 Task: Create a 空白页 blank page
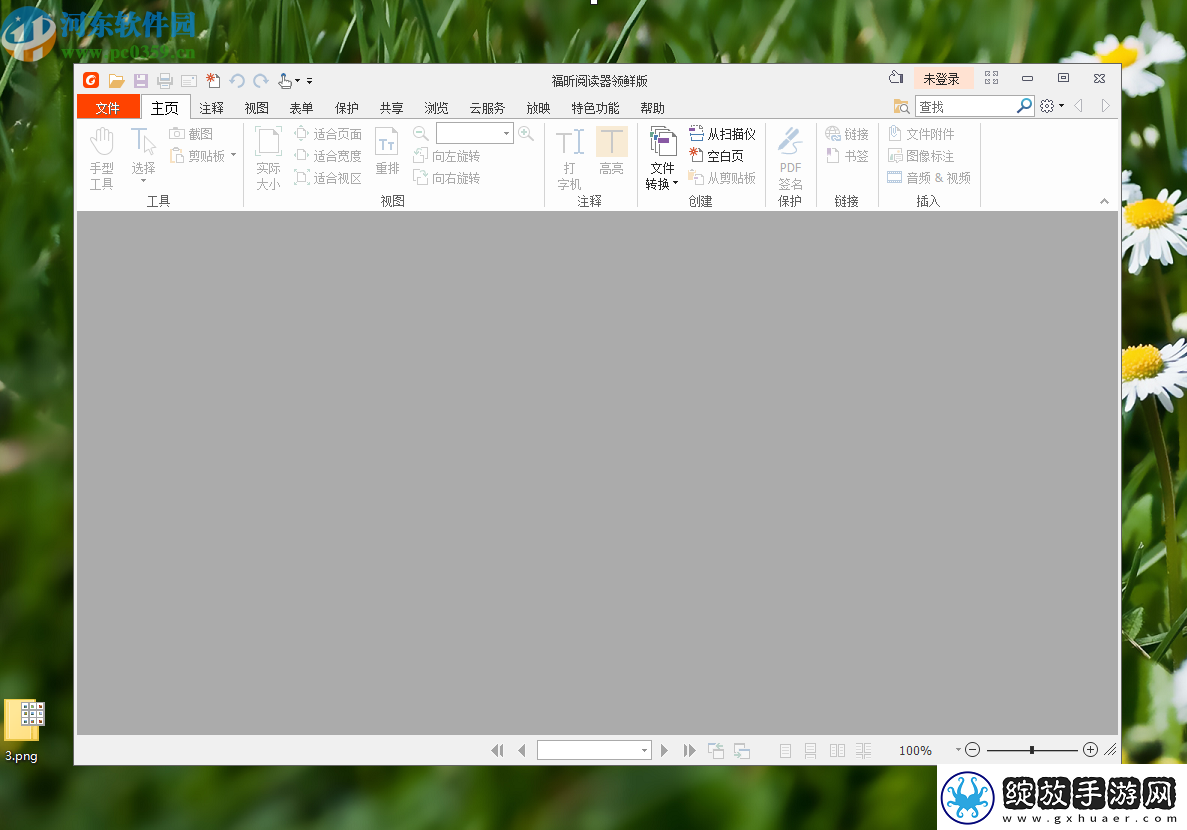716,156
